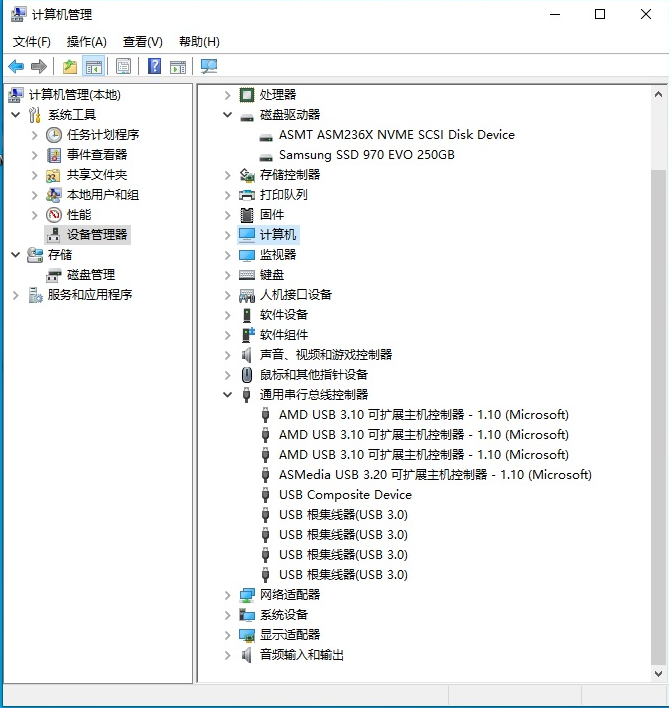Expand the 系统设备 category arrow
This screenshot has width=669, height=708.
coord(228,615)
